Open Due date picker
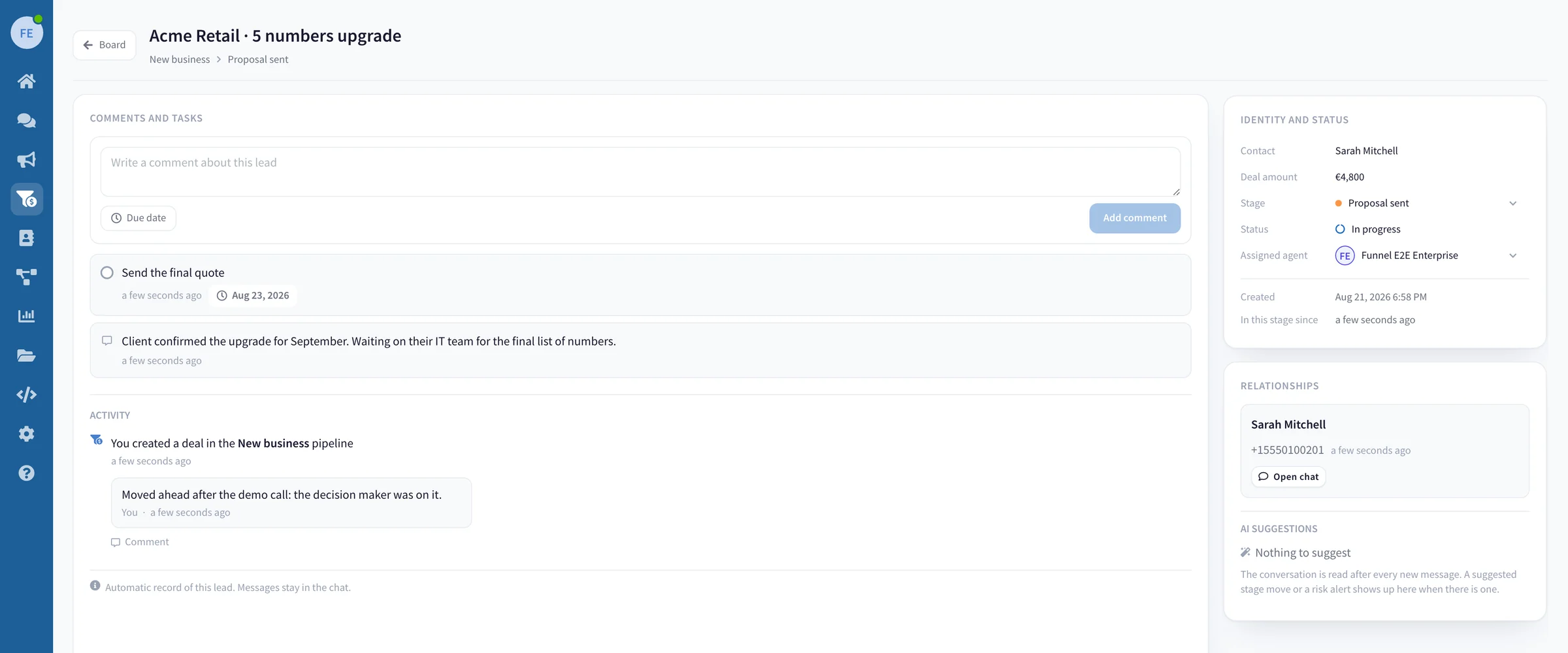Screen dimensions: 1568x653 click(x=139, y=218)
